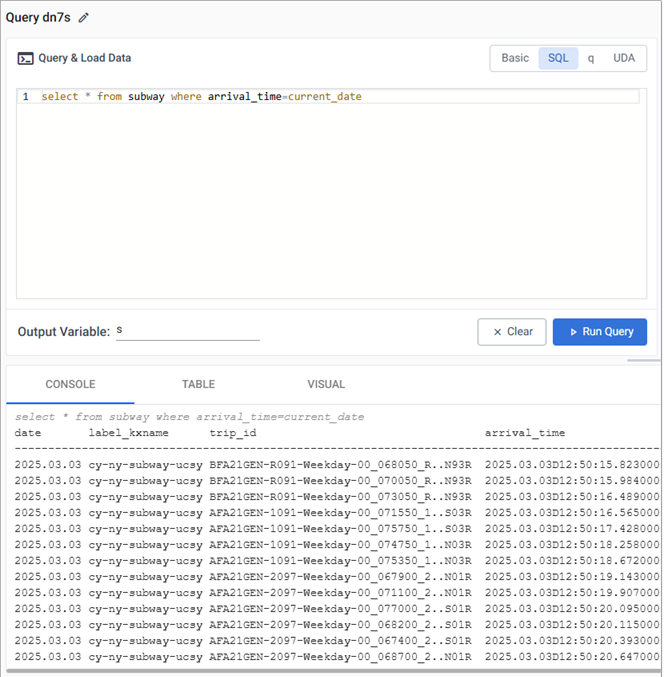
Task: Click the Clear button
Action: [x=512, y=332]
